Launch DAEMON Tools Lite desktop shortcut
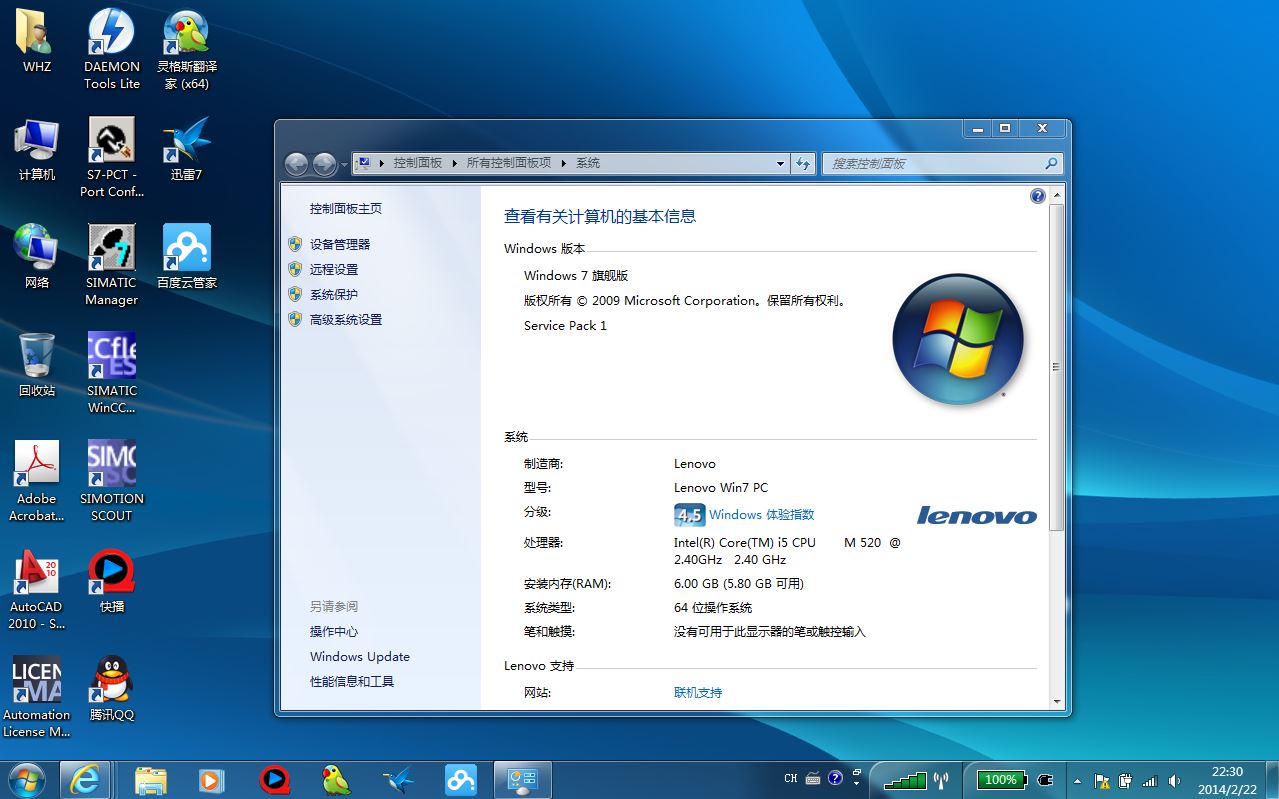Viewport: 1279px width, 799px height. 112,49
